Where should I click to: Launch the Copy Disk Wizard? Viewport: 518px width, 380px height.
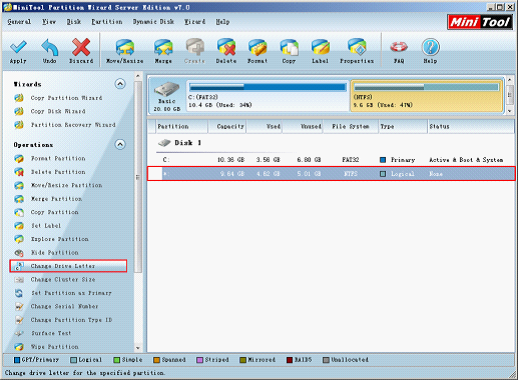tap(58, 111)
